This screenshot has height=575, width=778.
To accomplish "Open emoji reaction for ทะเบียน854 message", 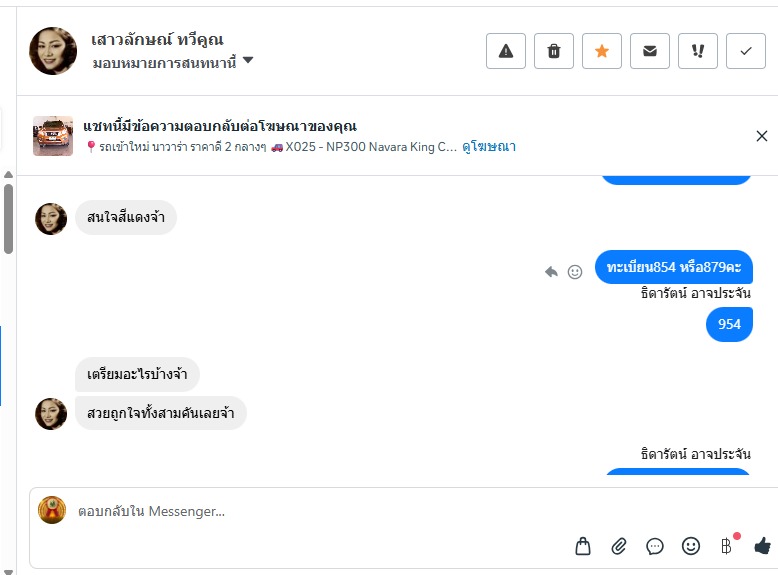I will [x=575, y=271].
